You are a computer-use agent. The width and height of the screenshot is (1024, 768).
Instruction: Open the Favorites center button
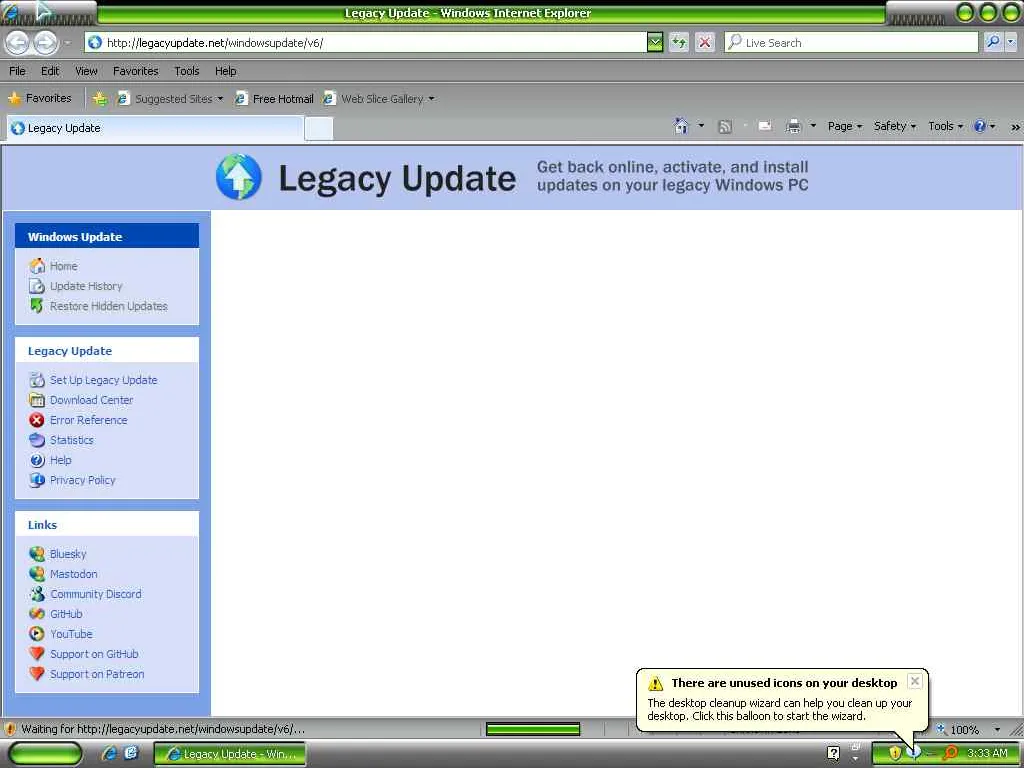click(40, 98)
